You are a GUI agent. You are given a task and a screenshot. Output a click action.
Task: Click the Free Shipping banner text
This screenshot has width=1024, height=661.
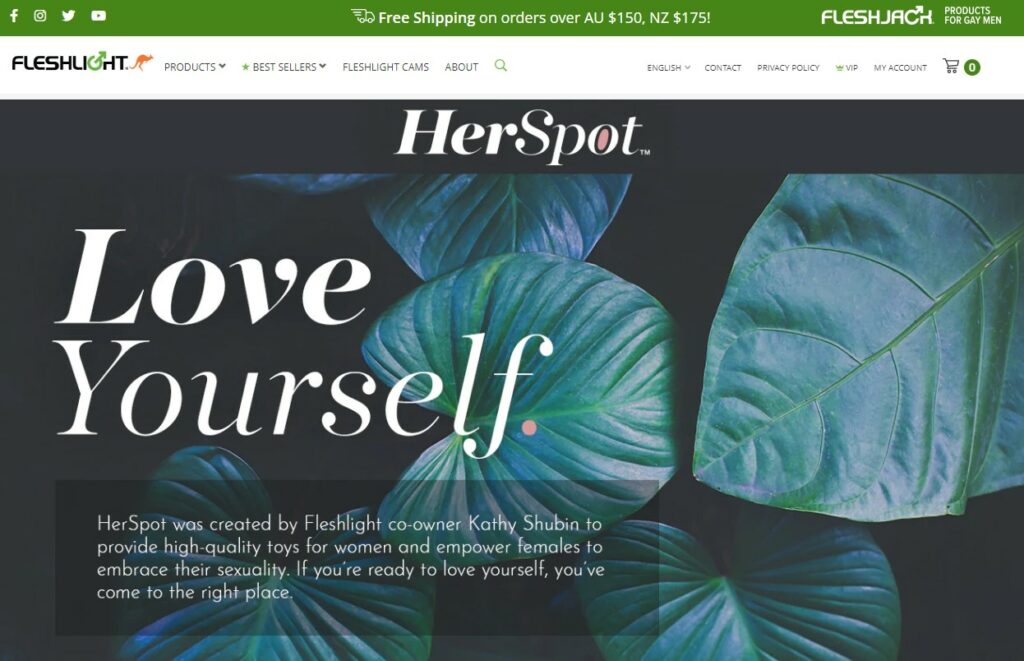(530, 17)
